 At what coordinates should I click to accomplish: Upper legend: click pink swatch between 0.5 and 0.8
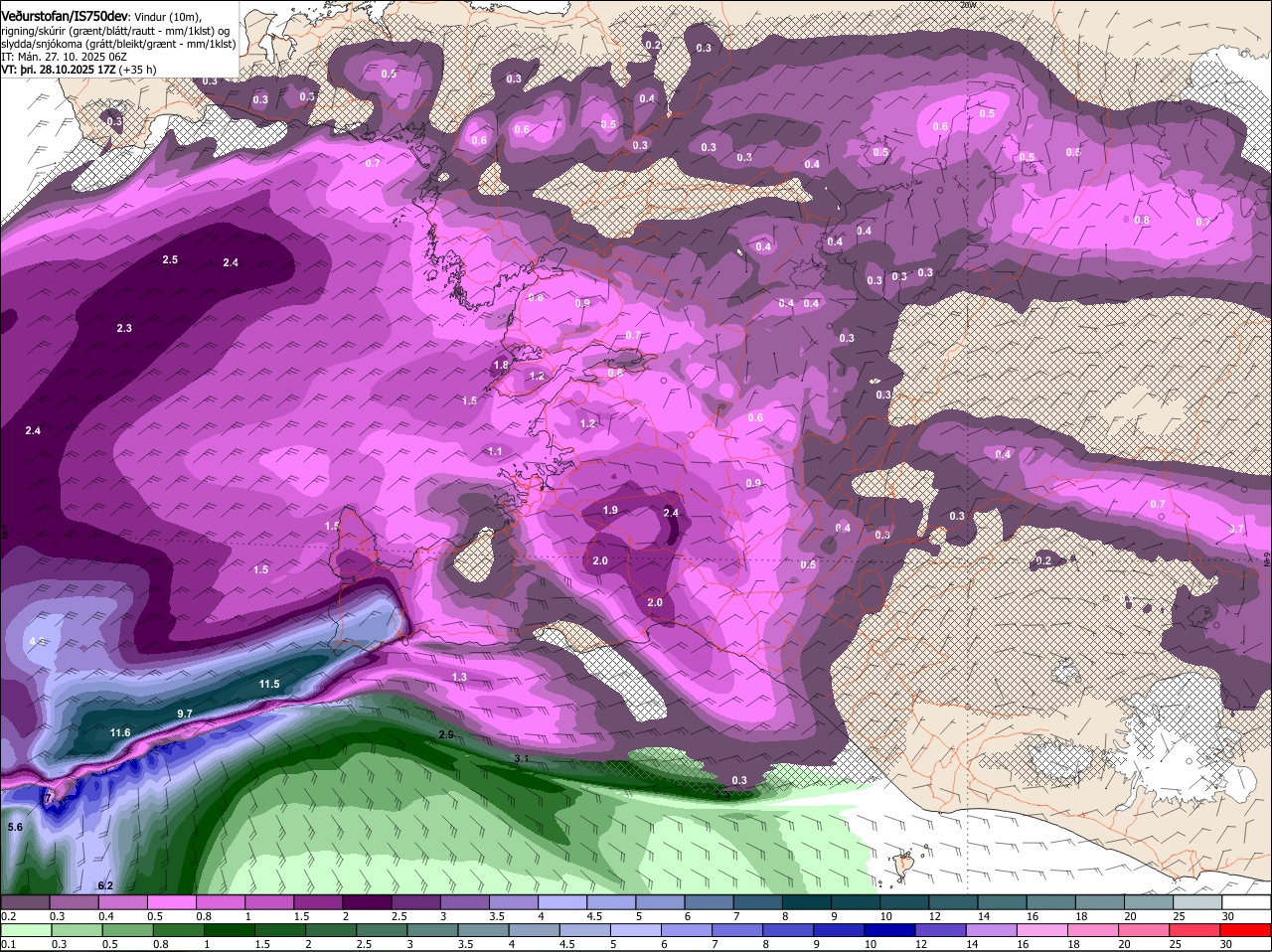(171, 902)
